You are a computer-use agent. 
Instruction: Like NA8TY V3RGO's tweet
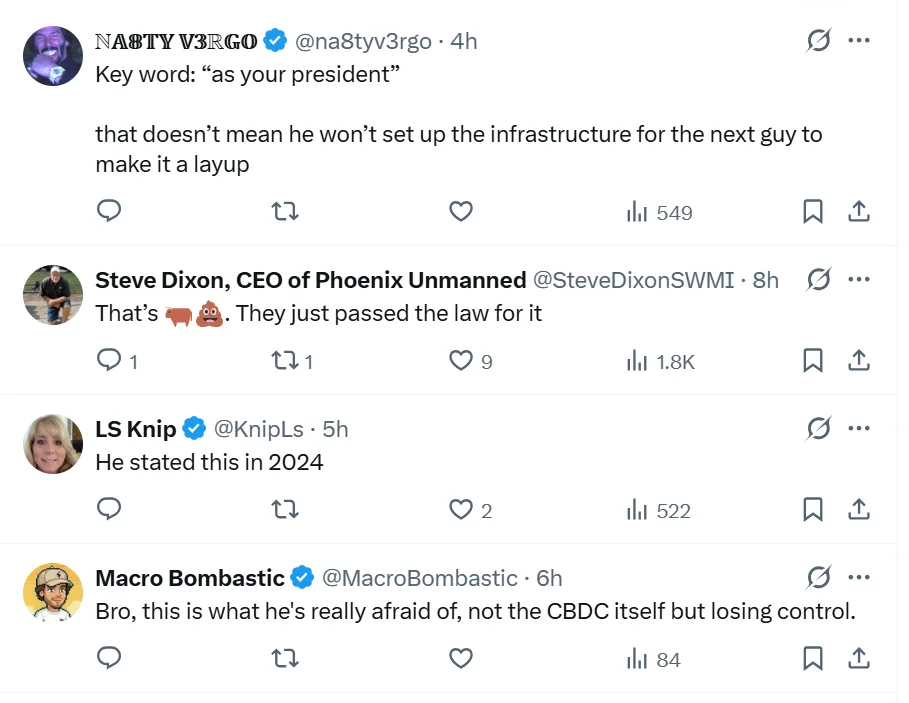coord(460,211)
